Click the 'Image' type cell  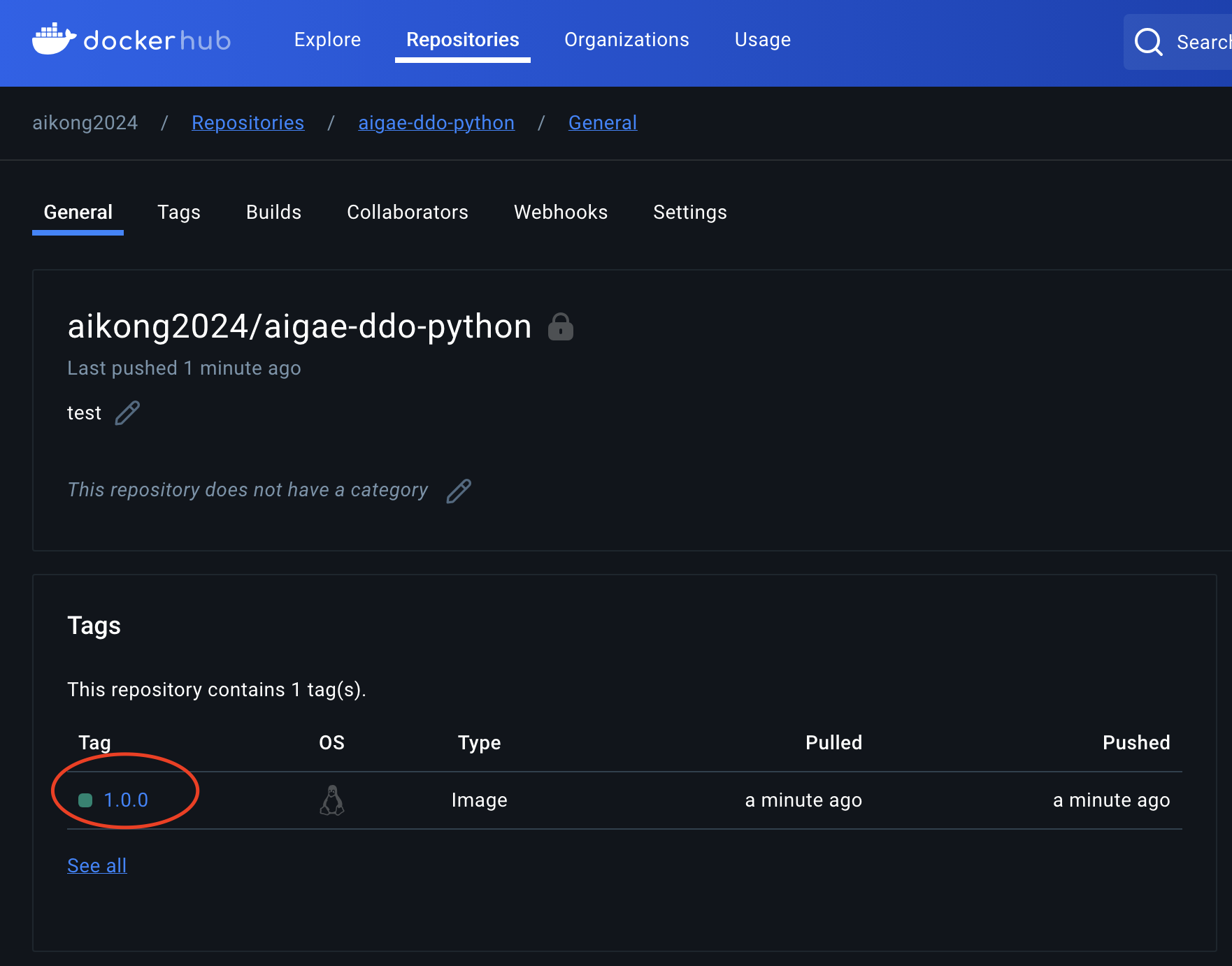pos(480,800)
